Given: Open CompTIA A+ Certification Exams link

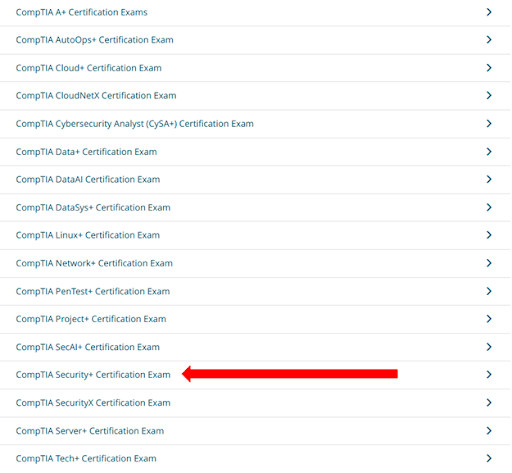Looking at the screenshot, I should [82, 12].
